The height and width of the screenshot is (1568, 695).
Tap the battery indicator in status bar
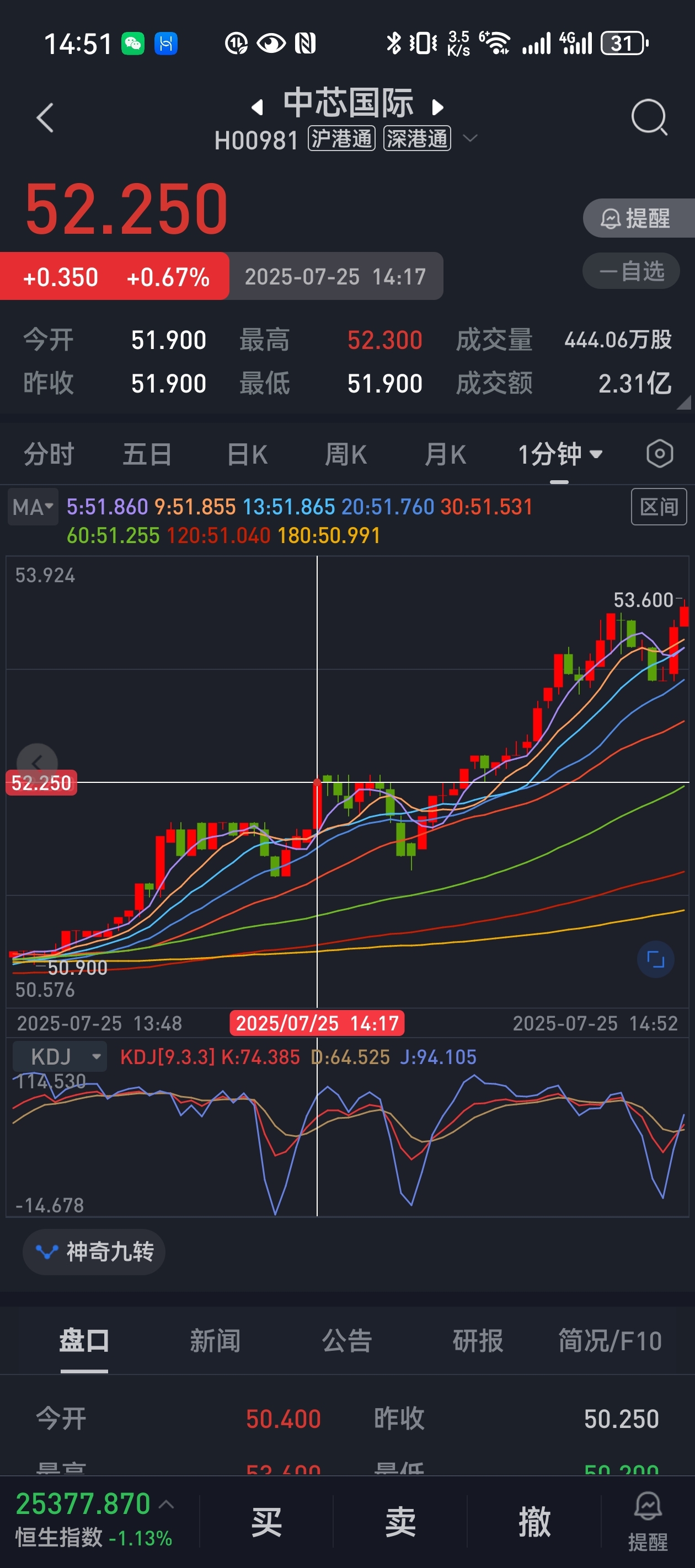624,43
